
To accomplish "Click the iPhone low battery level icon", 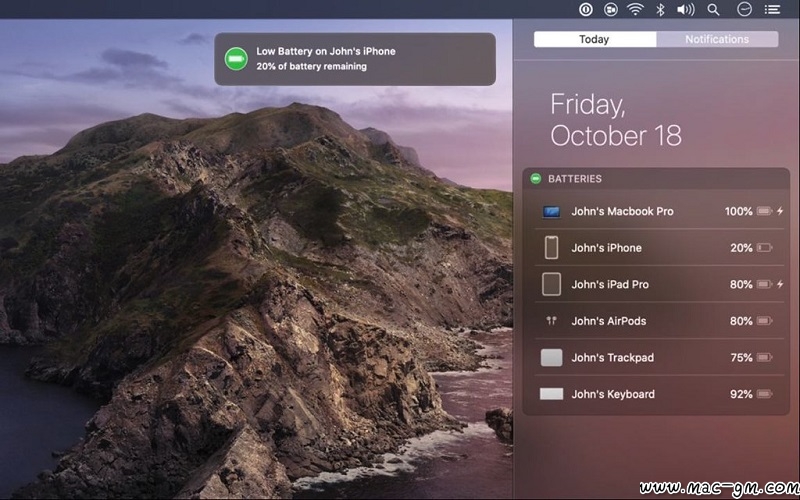I will tap(764, 248).
